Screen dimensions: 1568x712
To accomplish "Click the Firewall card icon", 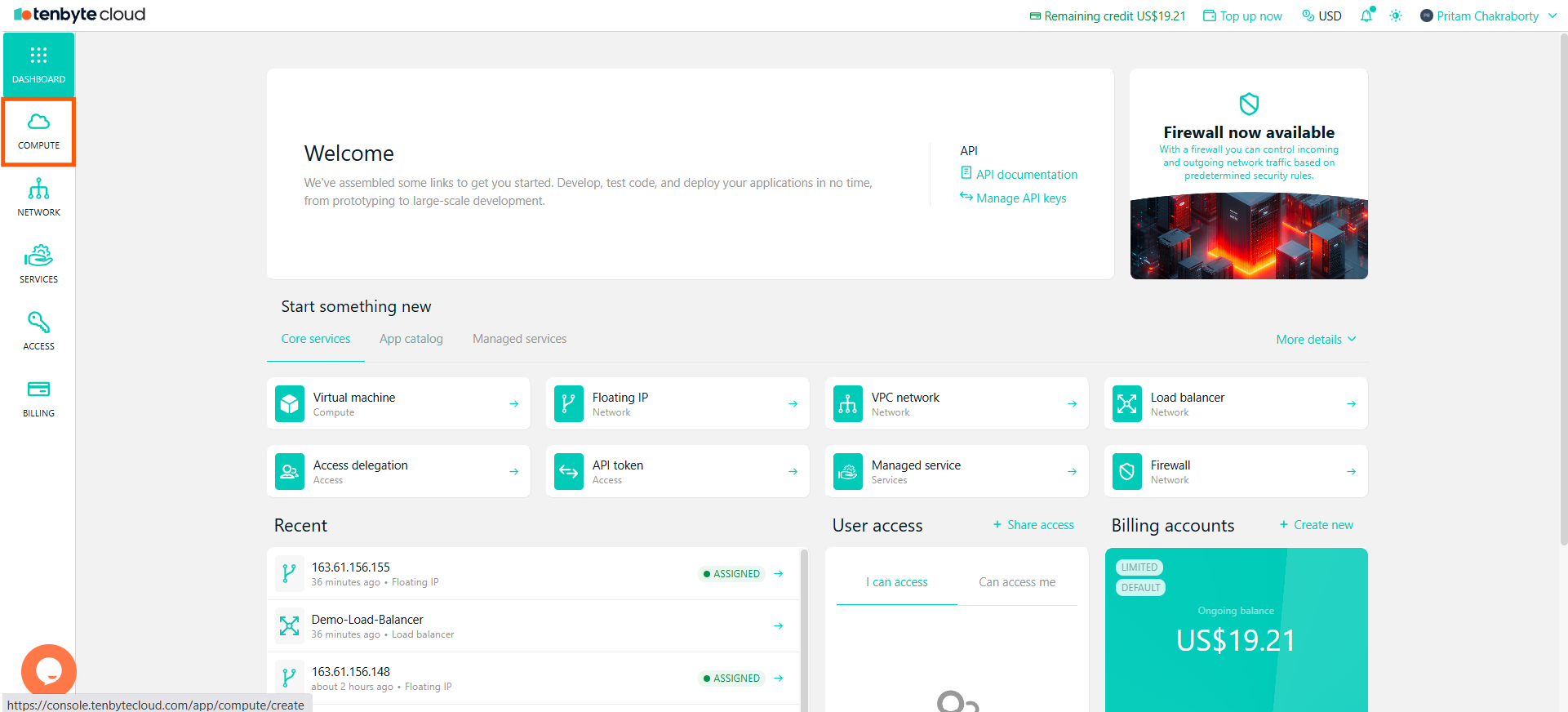I will coord(1127,471).
